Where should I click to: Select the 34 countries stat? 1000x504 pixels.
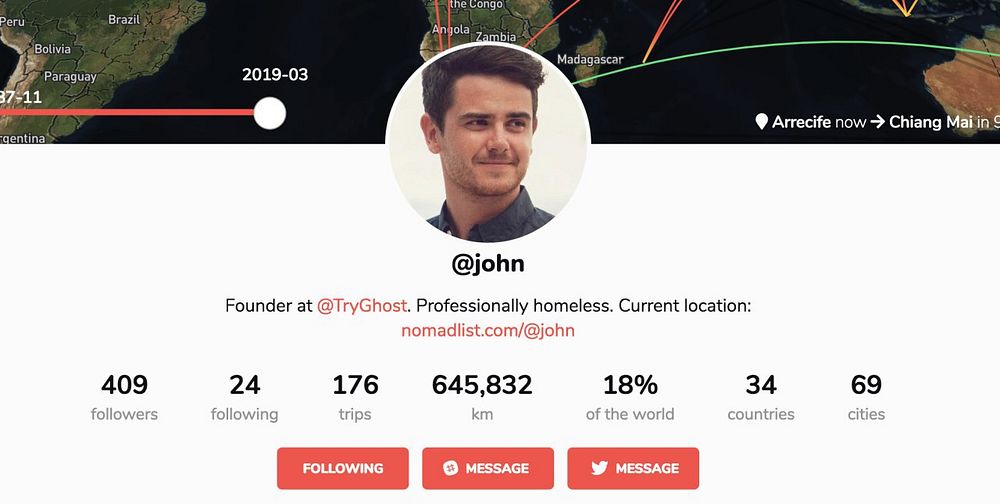point(761,398)
